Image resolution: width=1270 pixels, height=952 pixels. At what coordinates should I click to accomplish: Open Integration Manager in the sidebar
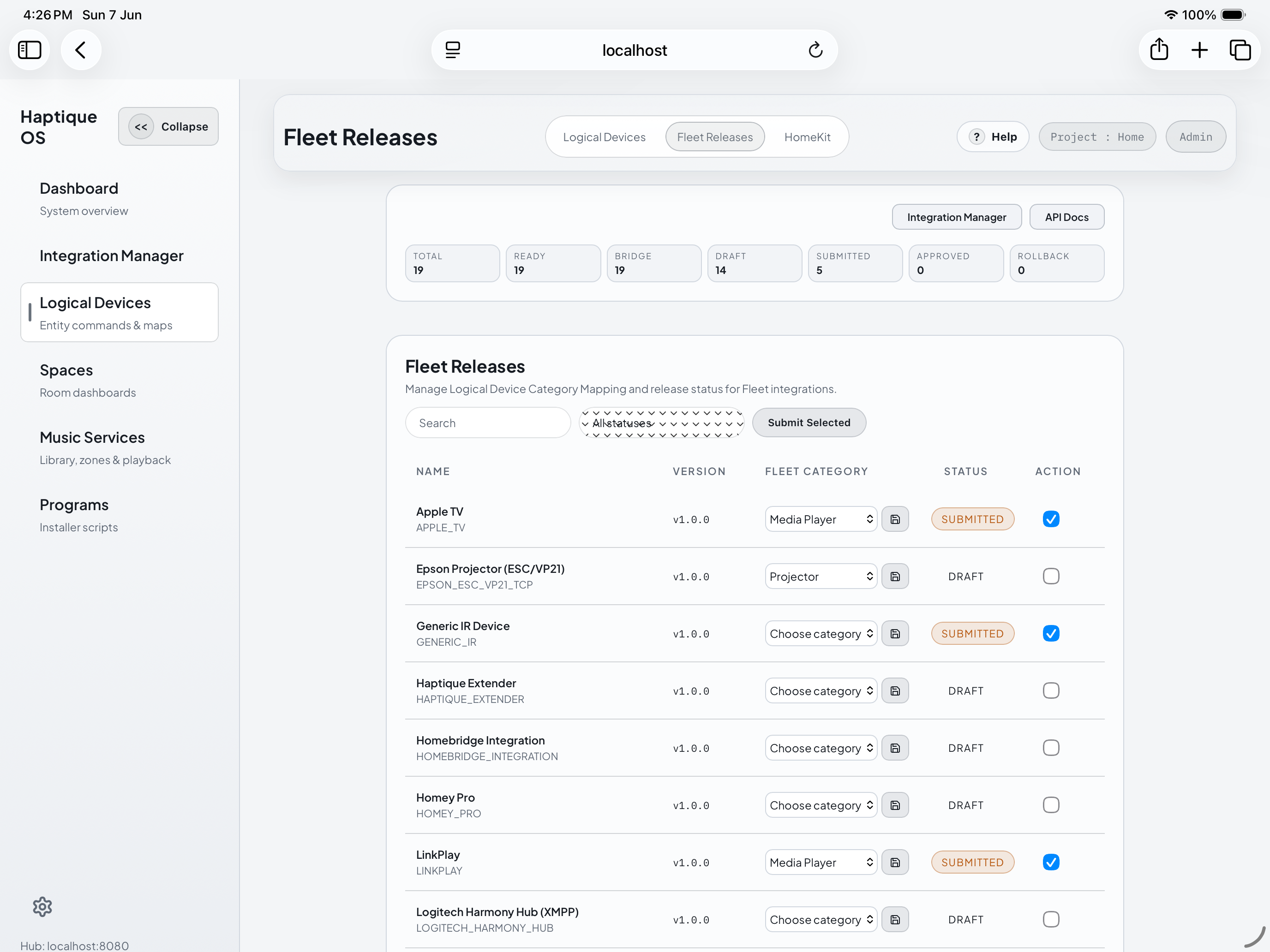click(x=120, y=256)
